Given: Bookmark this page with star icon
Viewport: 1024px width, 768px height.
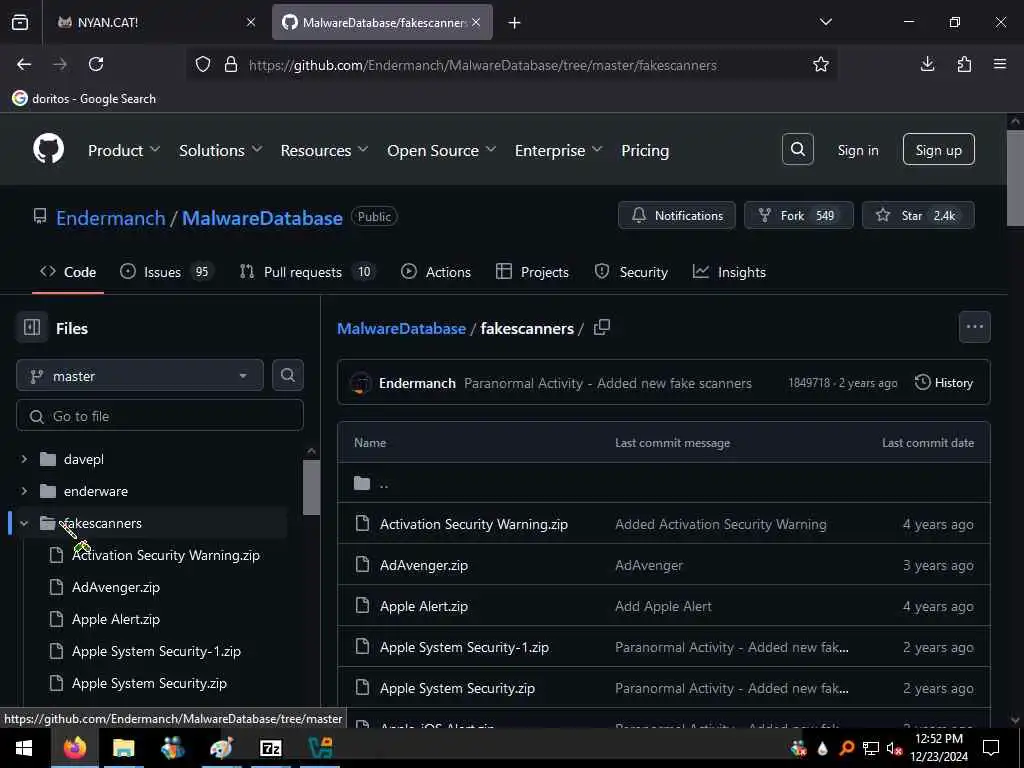Looking at the screenshot, I should click(821, 64).
